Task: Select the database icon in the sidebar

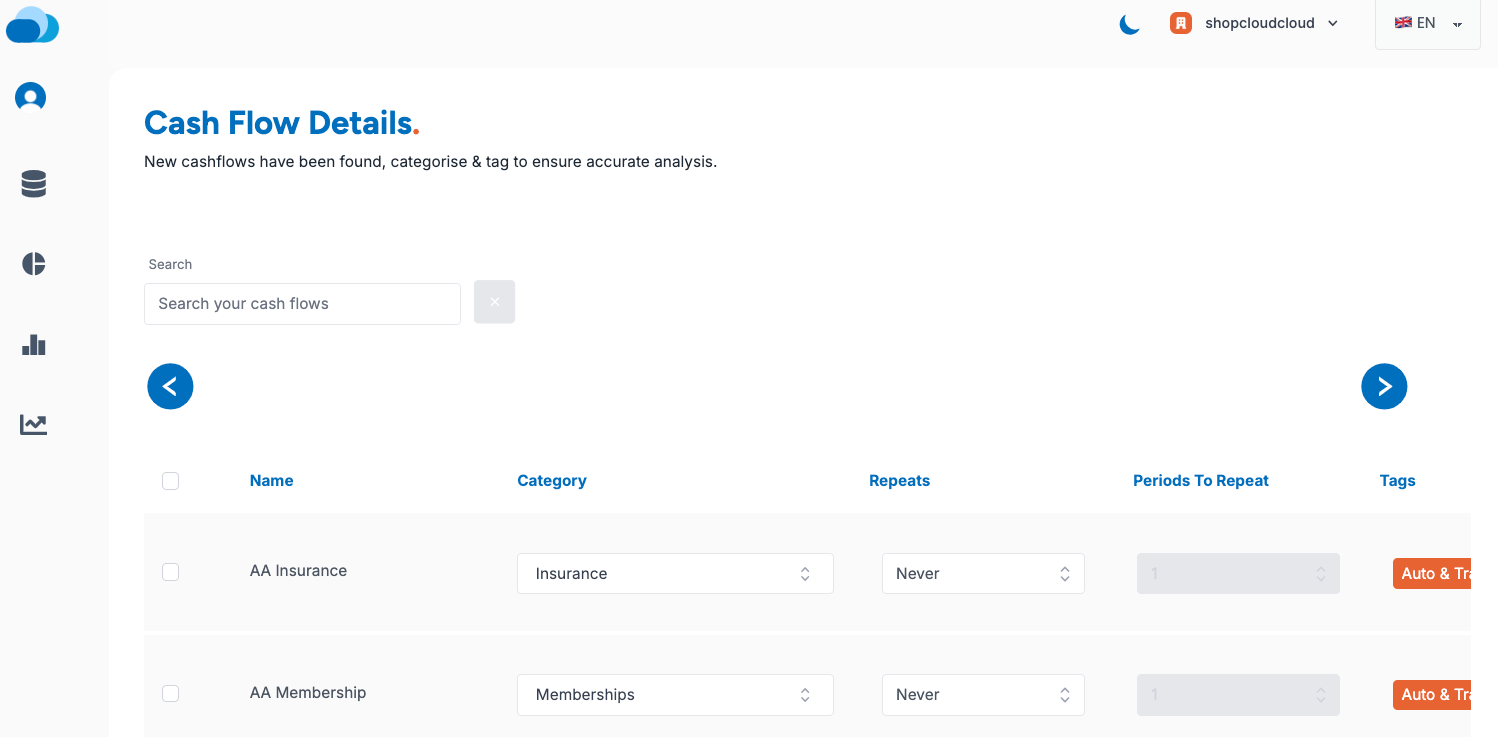Action: pos(33,183)
